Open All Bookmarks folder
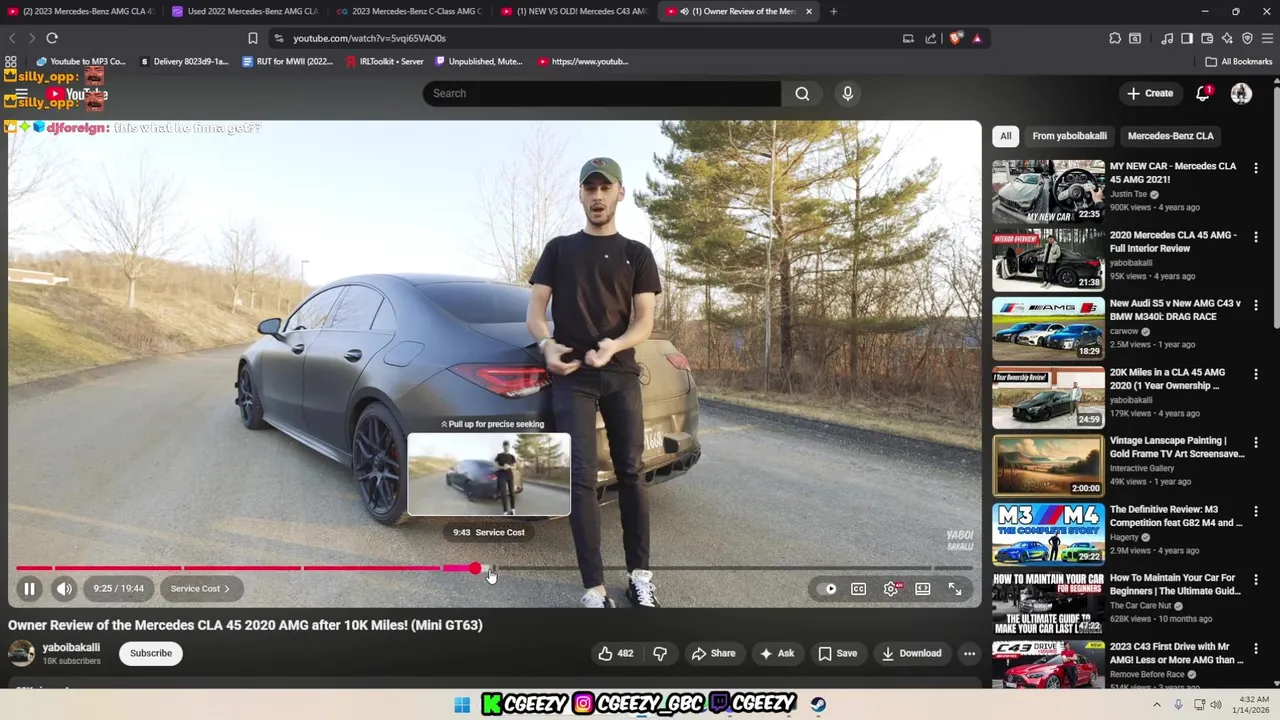This screenshot has height=720, width=1280. pos(1238,61)
